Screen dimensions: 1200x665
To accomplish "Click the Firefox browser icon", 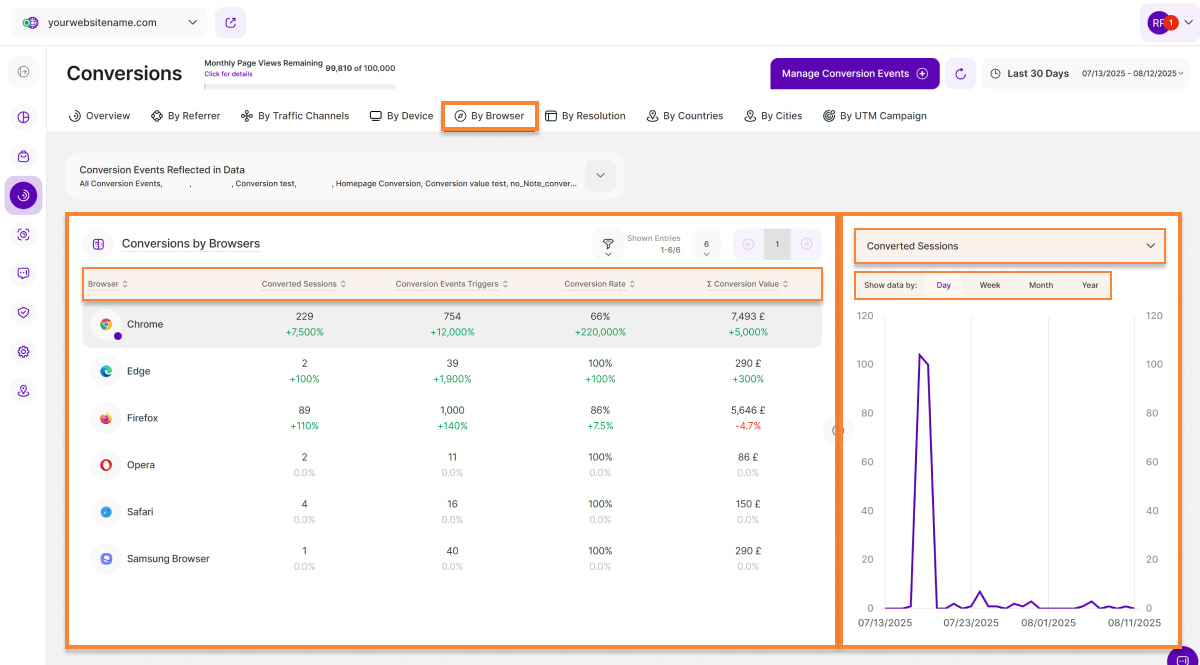I will pyautogui.click(x=105, y=418).
